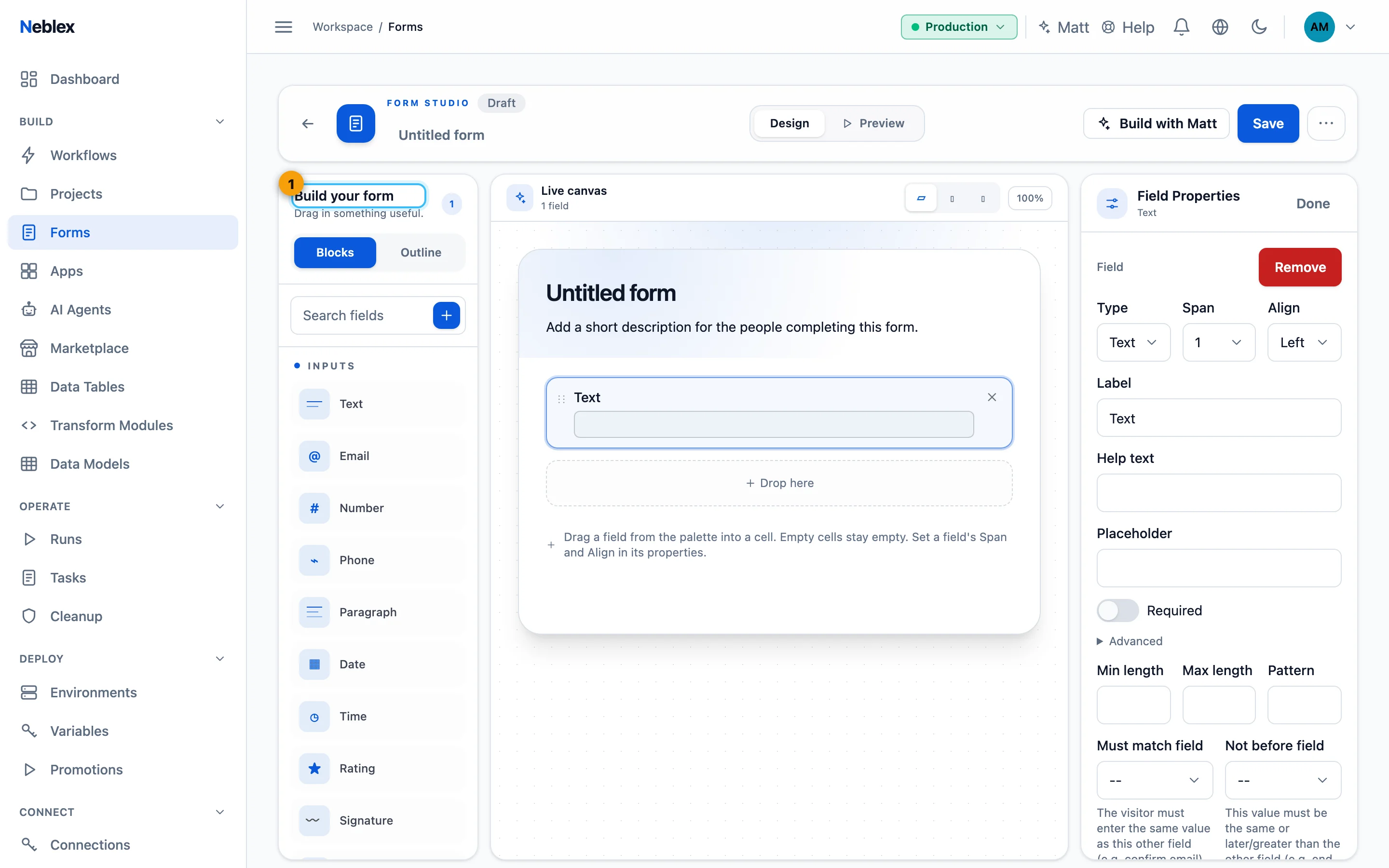Open the Production environment dropdown
1389x868 pixels.
pos(958,27)
